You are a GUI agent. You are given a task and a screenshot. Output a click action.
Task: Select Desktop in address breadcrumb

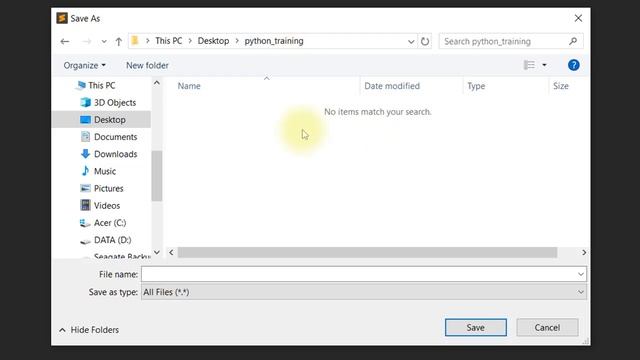click(x=213, y=41)
